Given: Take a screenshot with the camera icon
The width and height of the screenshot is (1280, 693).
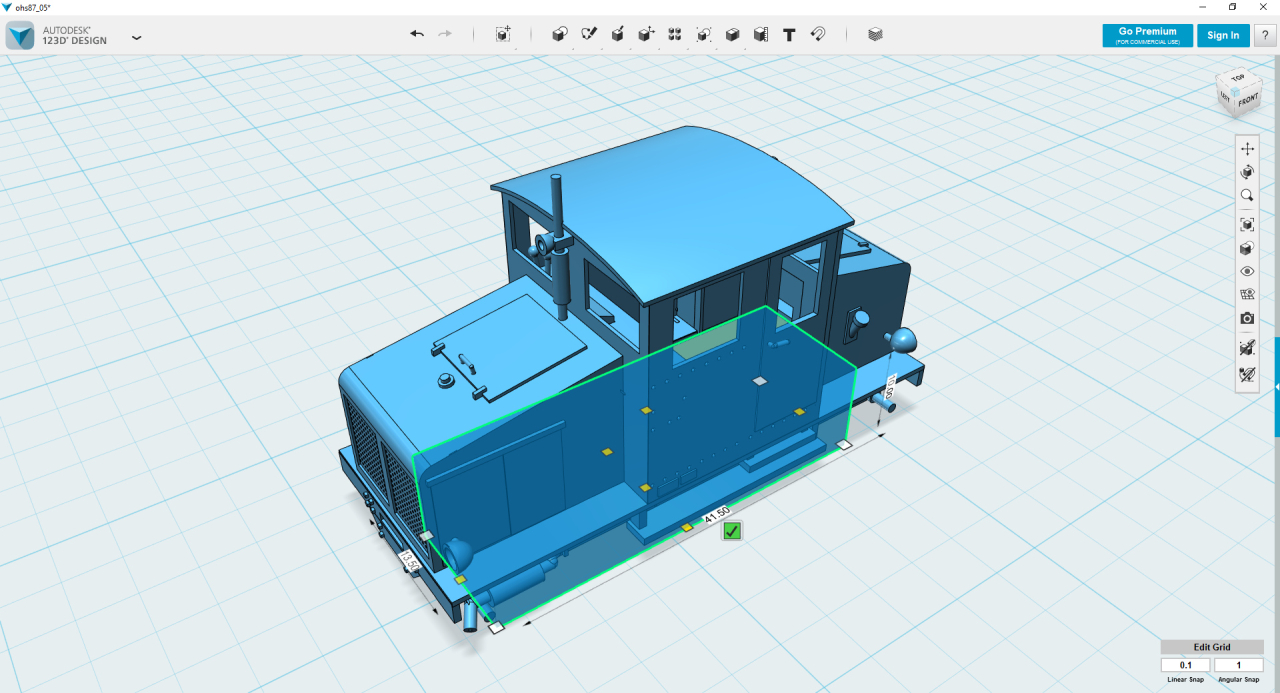Looking at the screenshot, I should click(1247, 319).
